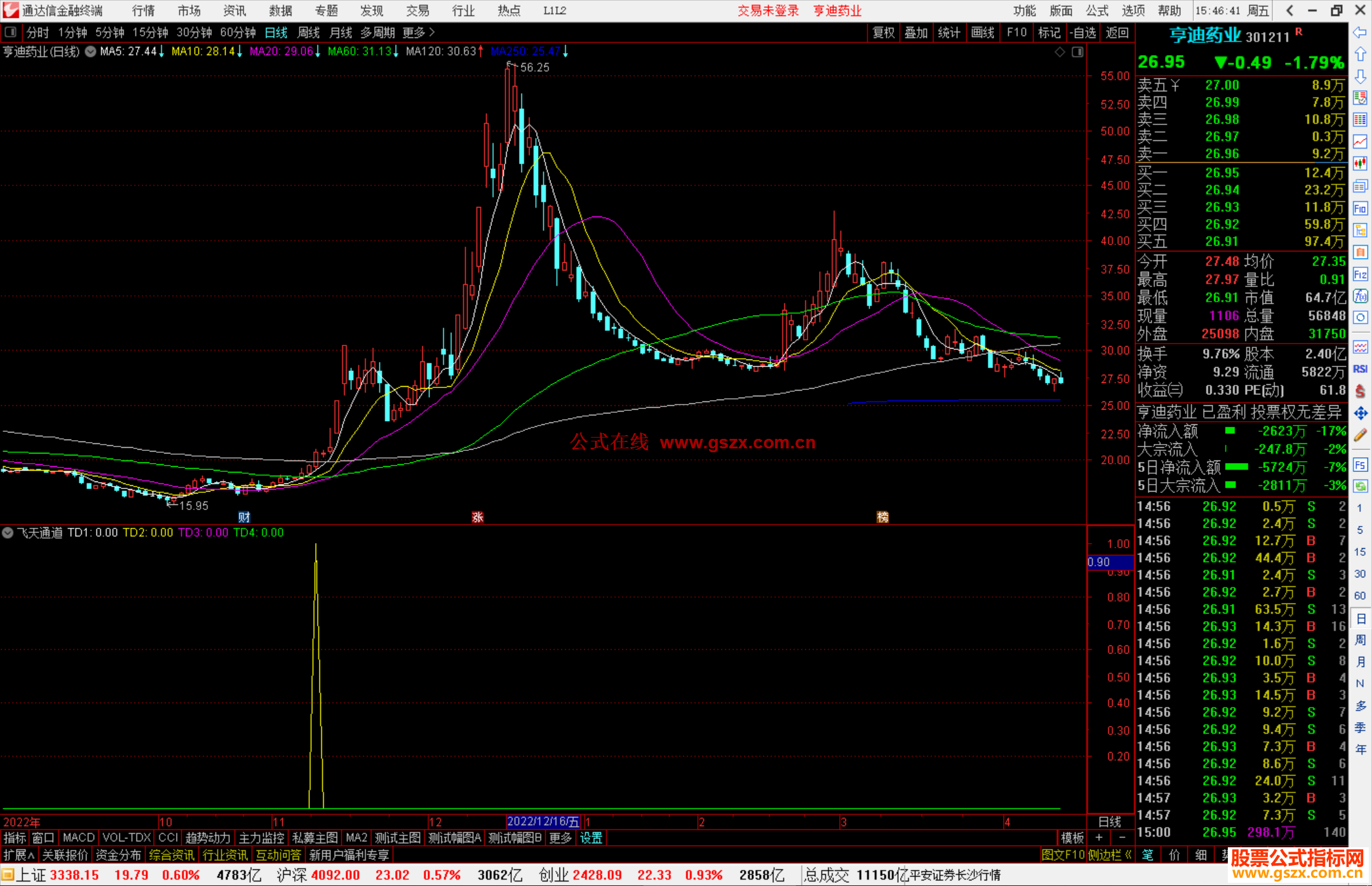1372x886 pixels.
Task: Click the RSI indicator icon in sidebar
Action: 1360,369
